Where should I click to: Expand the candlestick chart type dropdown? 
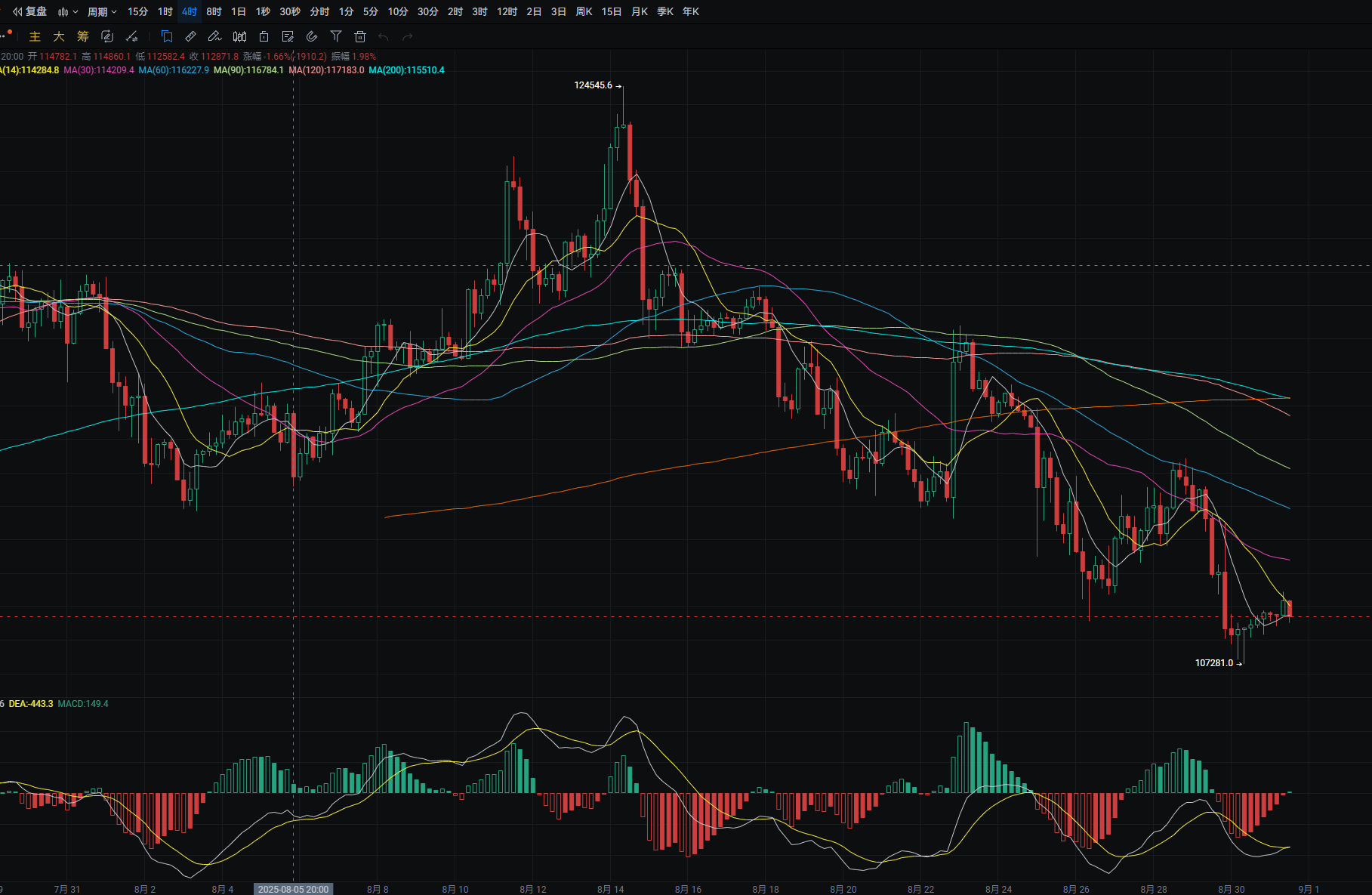[68, 11]
